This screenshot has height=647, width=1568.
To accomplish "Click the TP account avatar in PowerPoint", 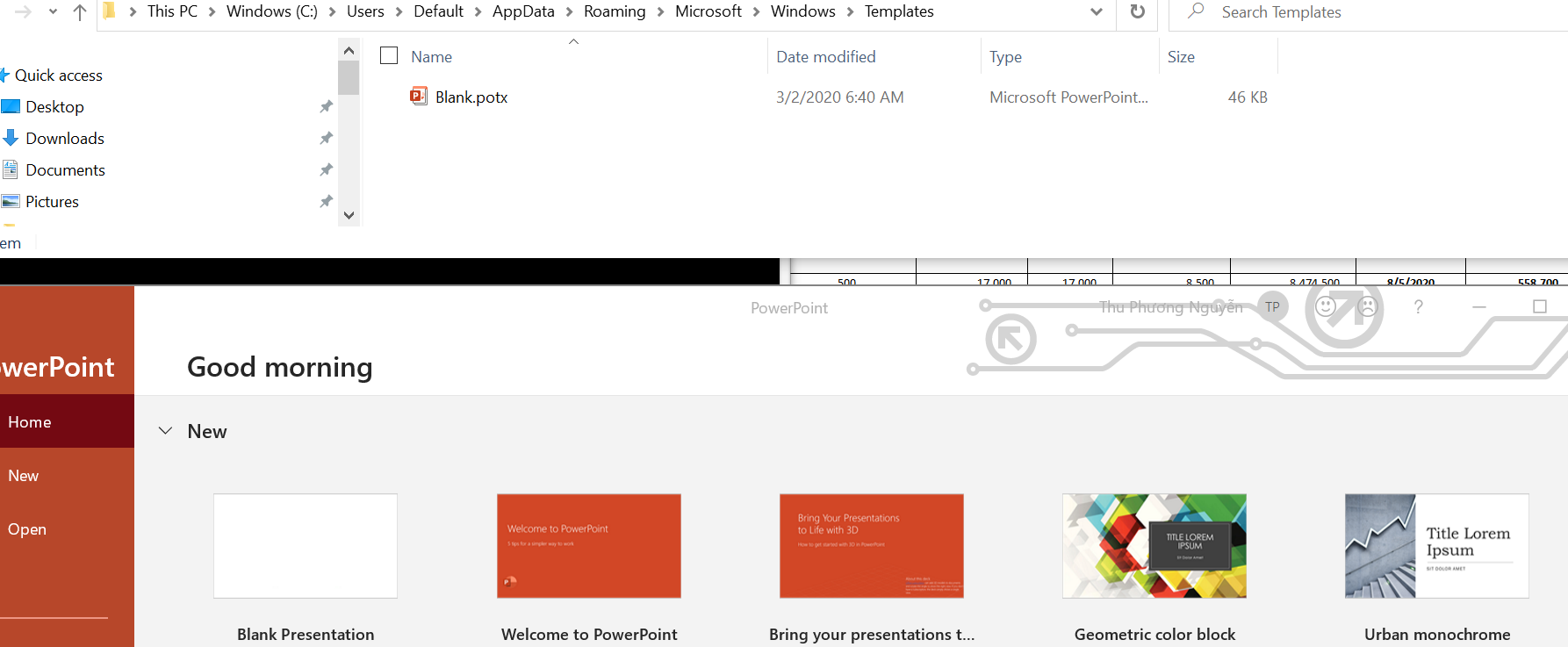I will (1272, 306).
